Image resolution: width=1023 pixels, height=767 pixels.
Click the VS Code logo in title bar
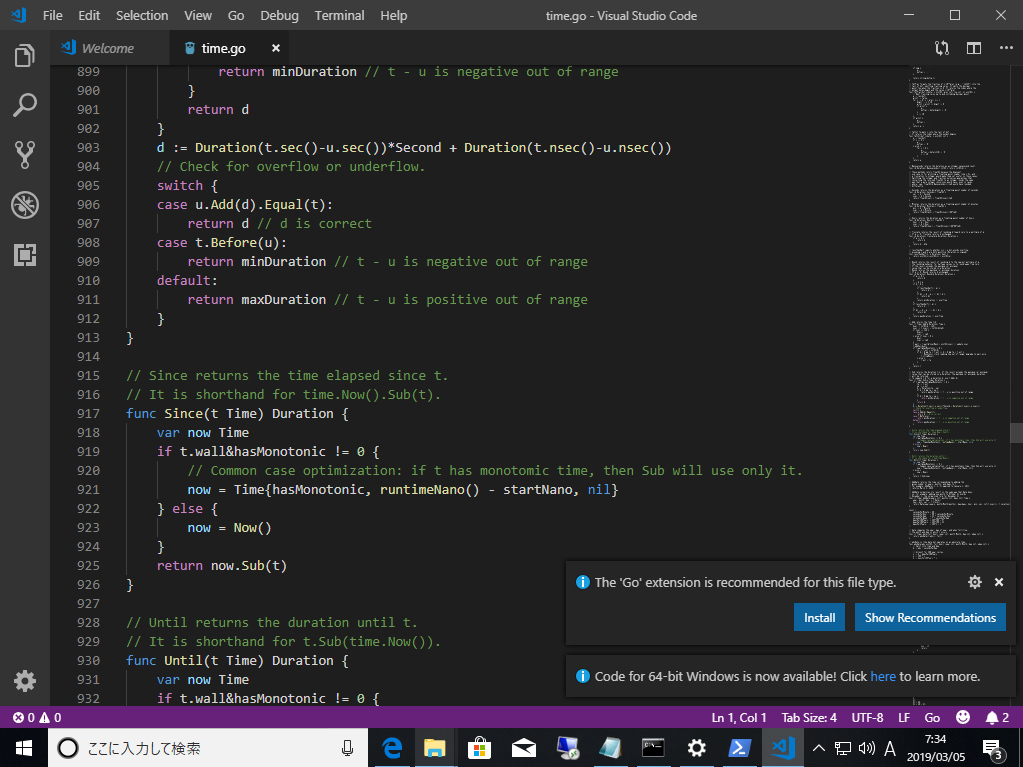click(x=18, y=15)
